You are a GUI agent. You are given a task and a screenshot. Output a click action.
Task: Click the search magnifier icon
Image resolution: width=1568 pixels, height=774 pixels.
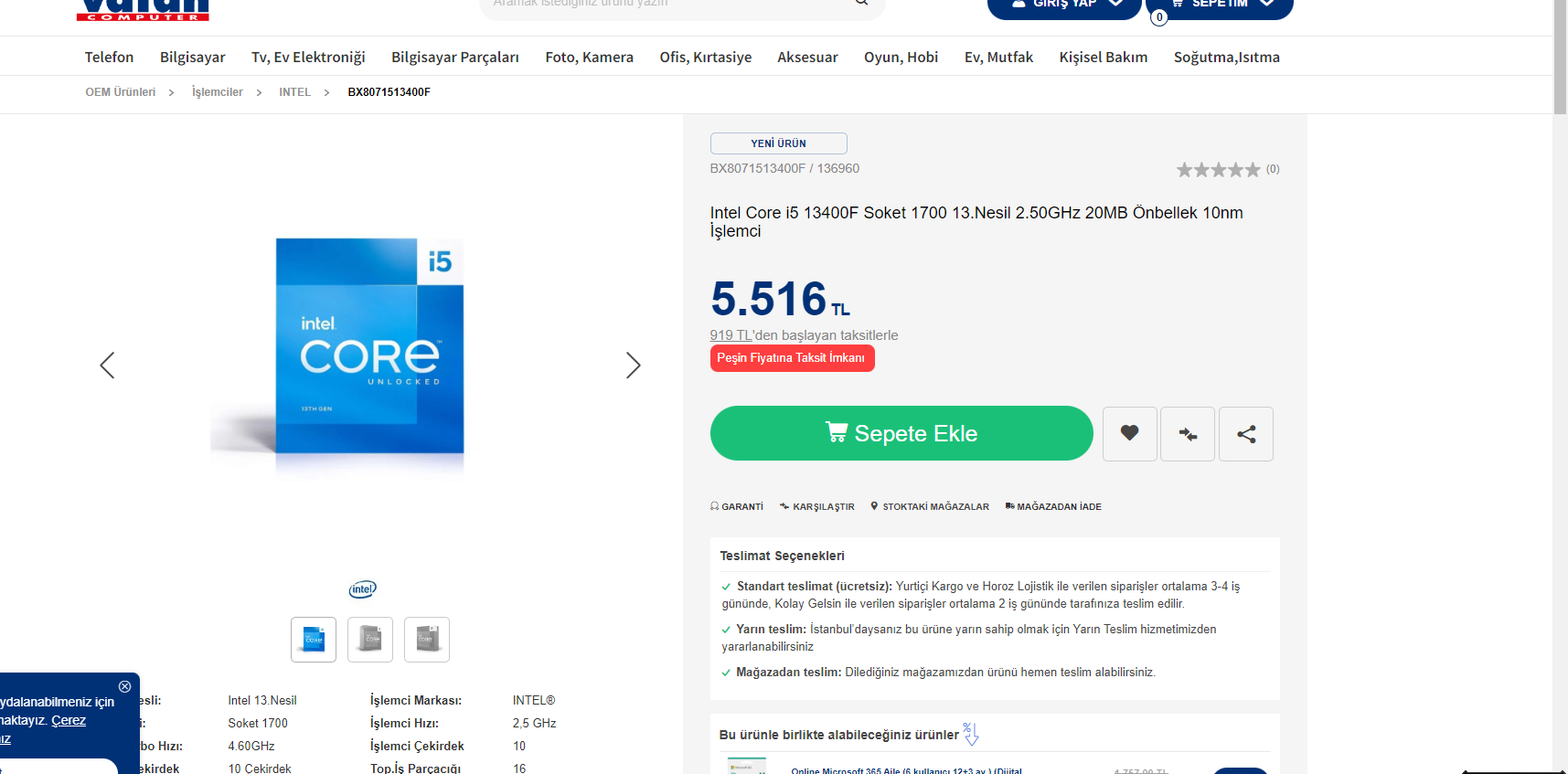(861, 3)
